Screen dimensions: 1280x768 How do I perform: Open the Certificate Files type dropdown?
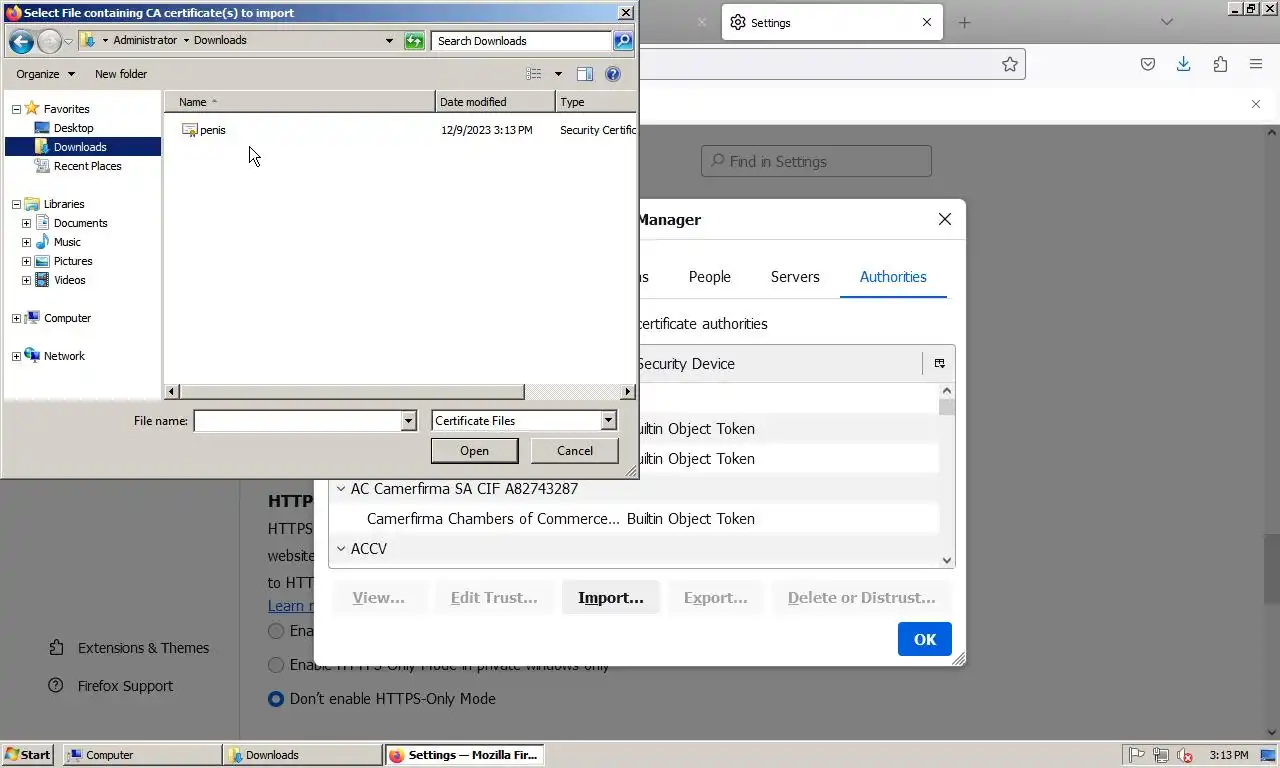pyautogui.click(x=608, y=421)
